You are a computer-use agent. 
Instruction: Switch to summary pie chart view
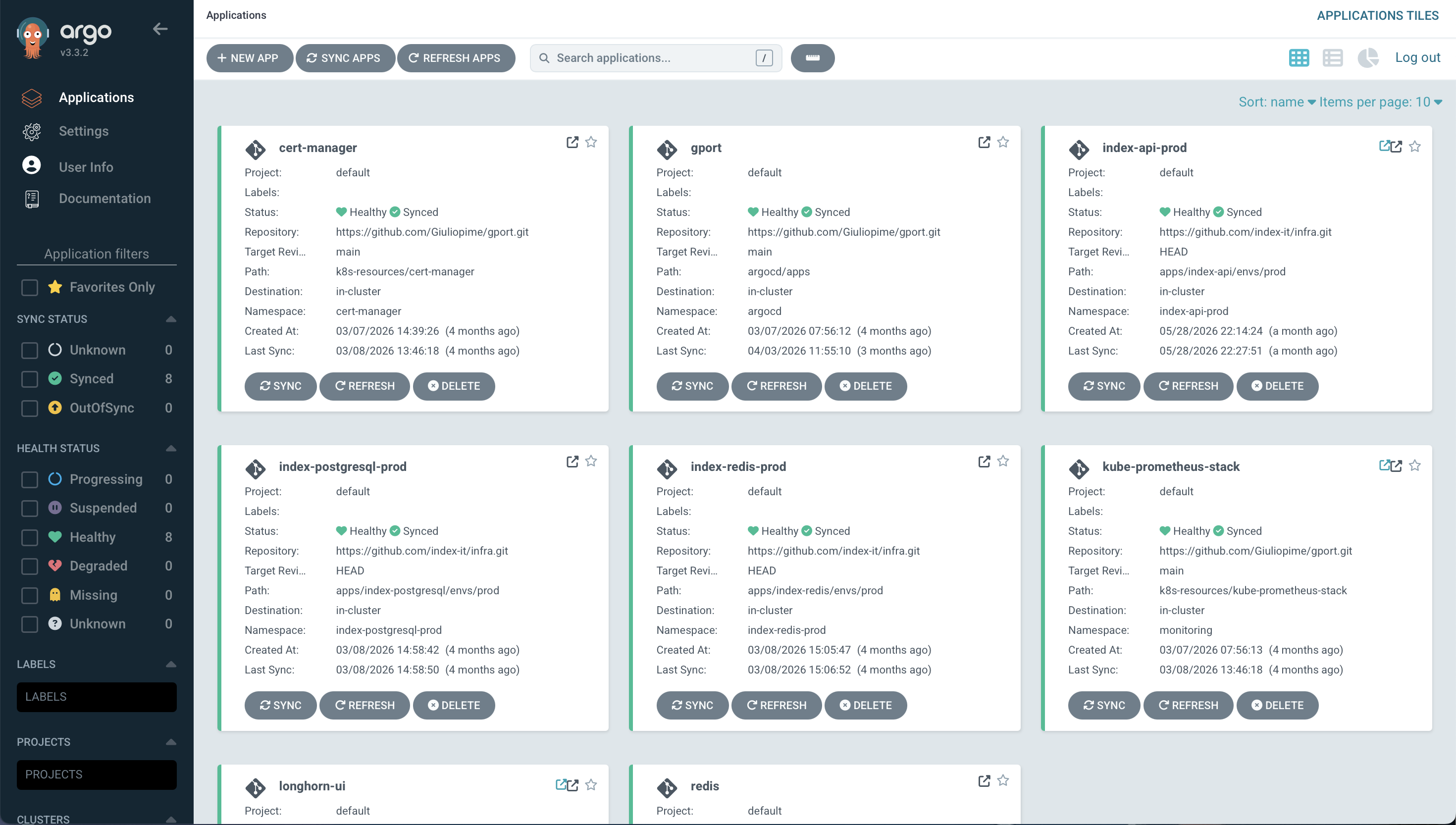pos(1368,58)
